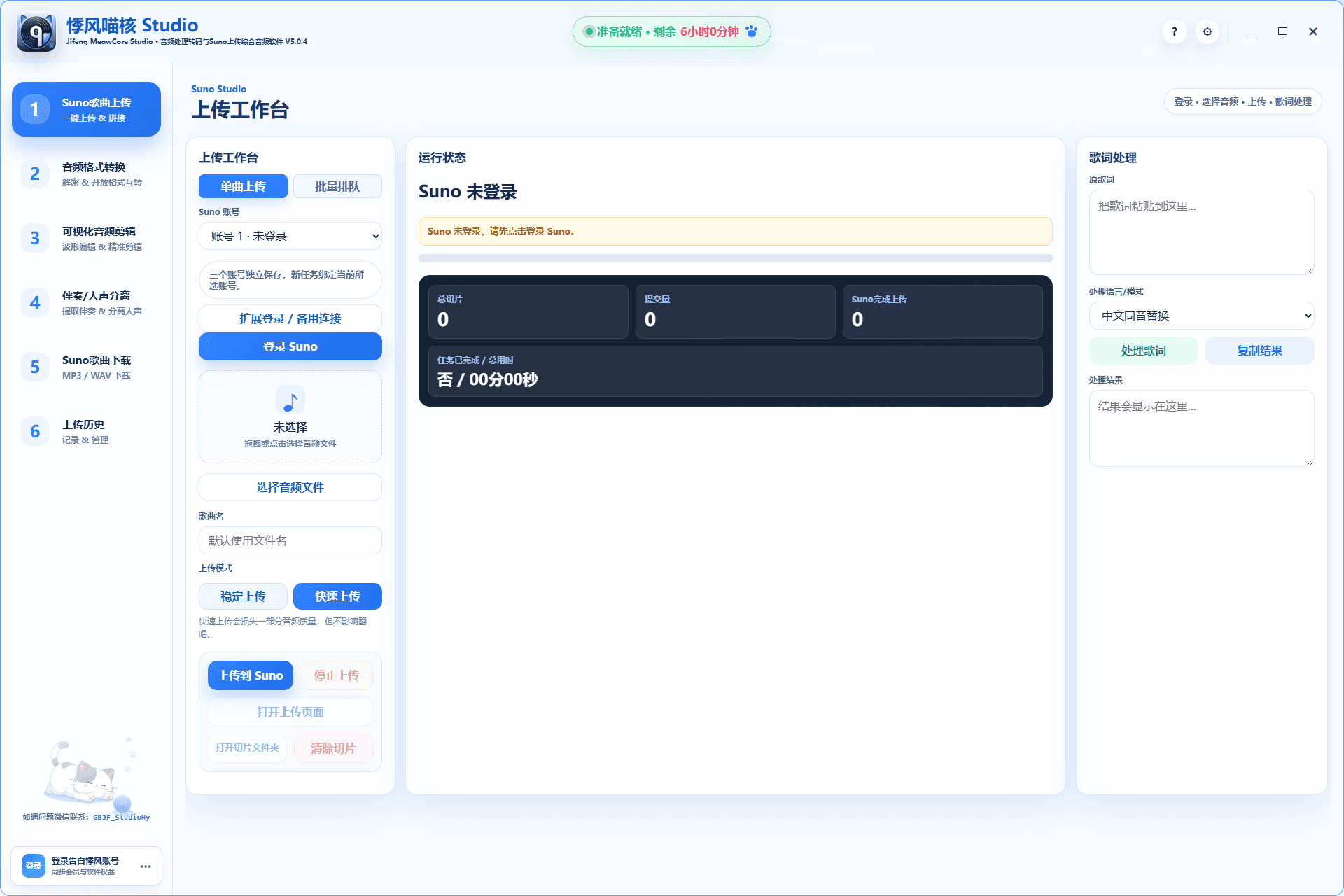This screenshot has height=896, width=1344.
Task: Click the upload progress bar
Action: pyautogui.click(x=736, y=258)
